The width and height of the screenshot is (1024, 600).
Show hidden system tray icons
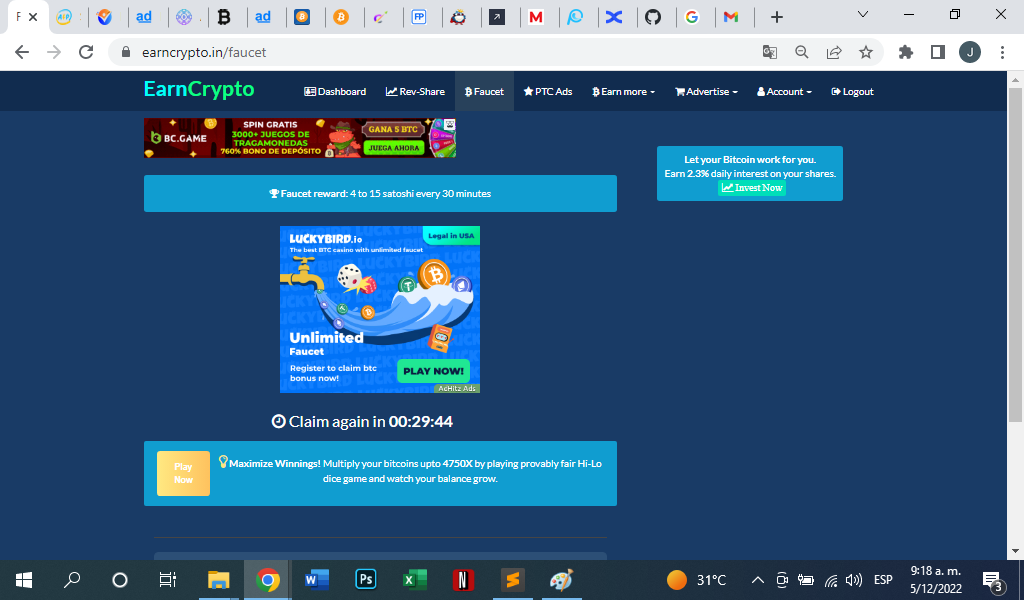(x=758, y=580)
